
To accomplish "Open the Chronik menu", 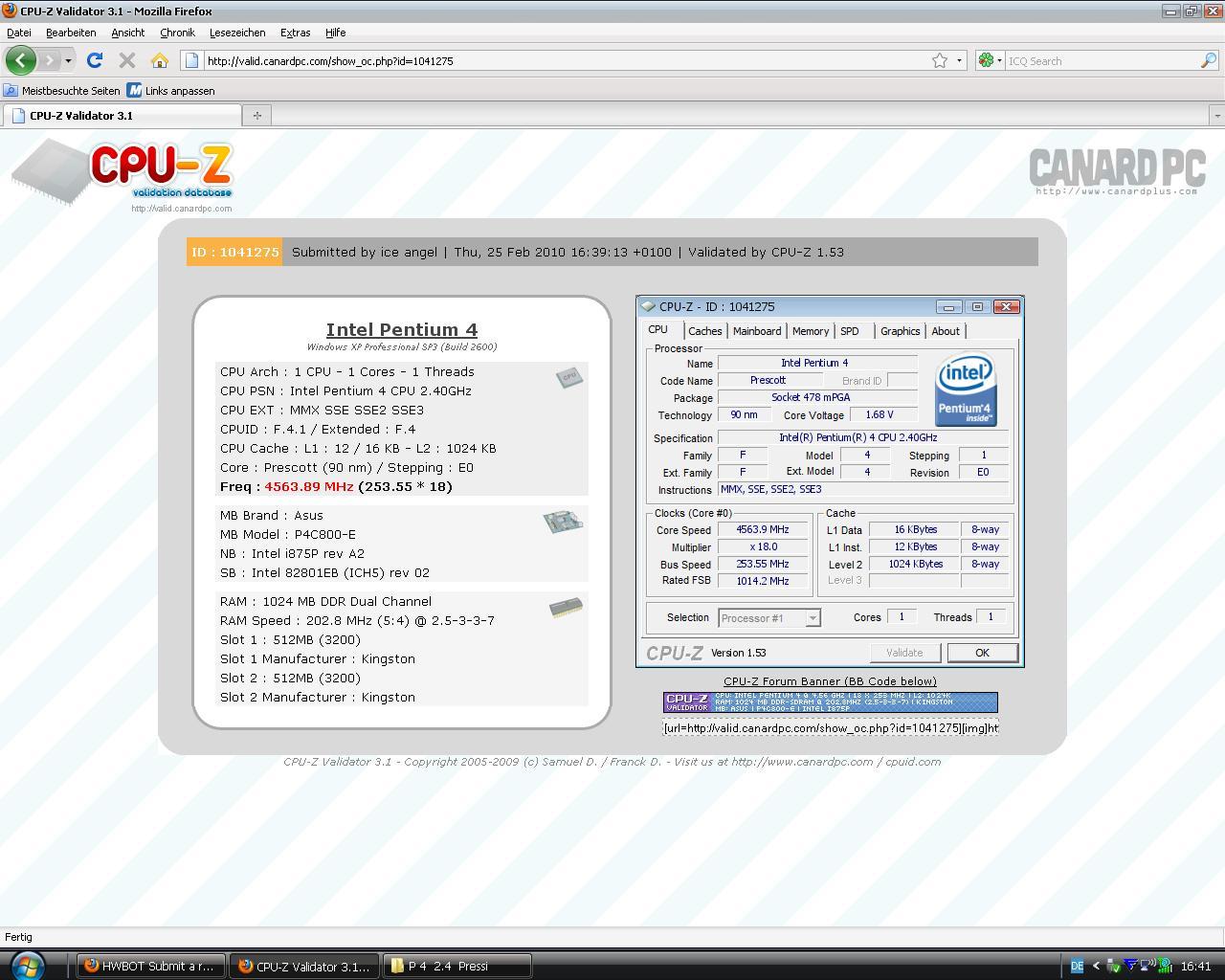I will pyautogui.click(x=177, y=33).
